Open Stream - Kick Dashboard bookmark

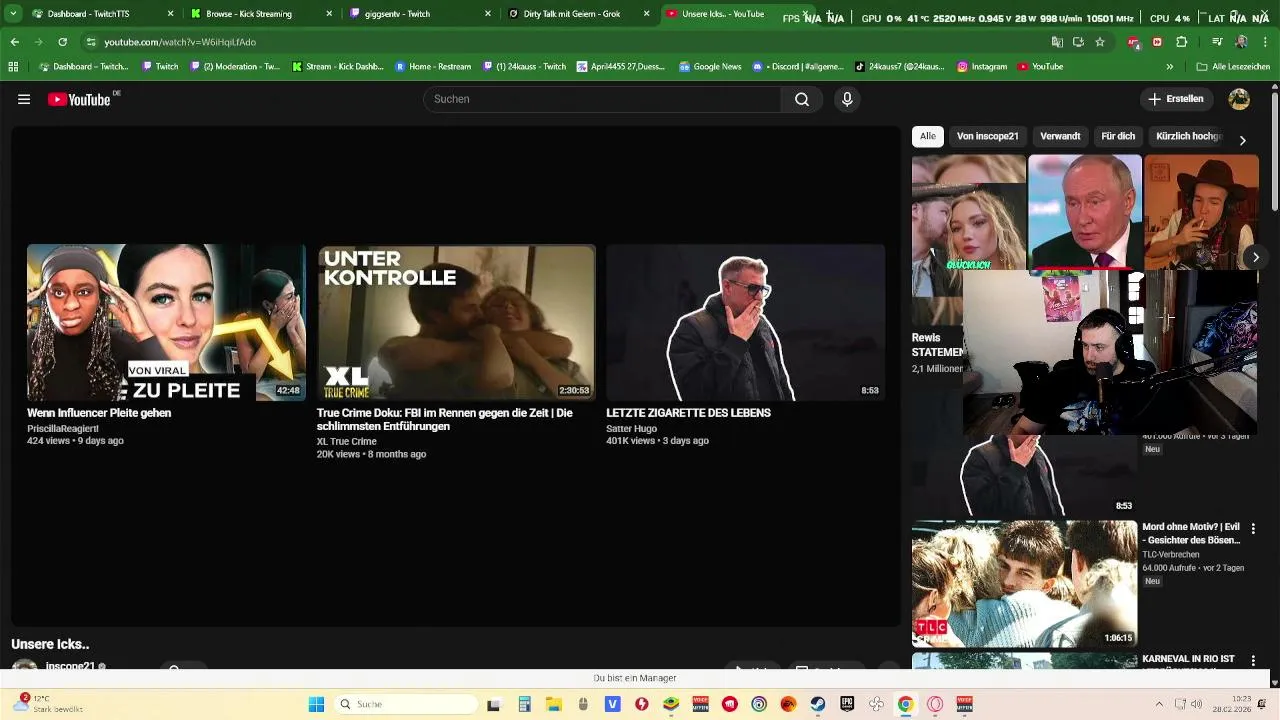tap(337, 67)
